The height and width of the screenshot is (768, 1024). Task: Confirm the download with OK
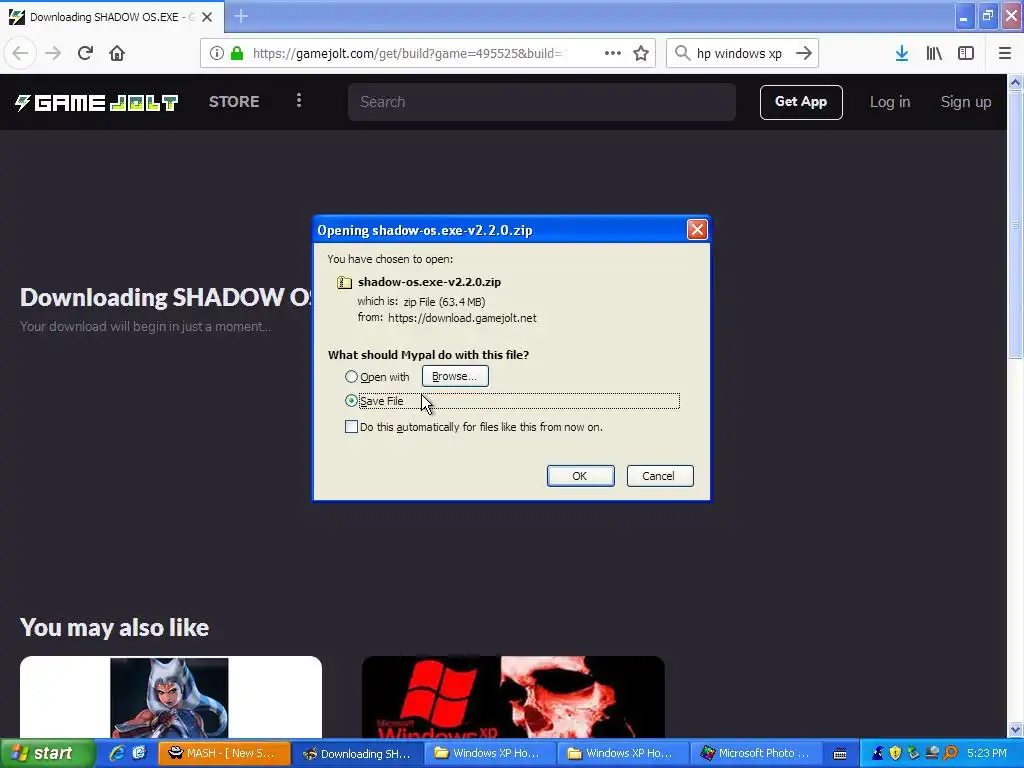click(x=580, y=476)
